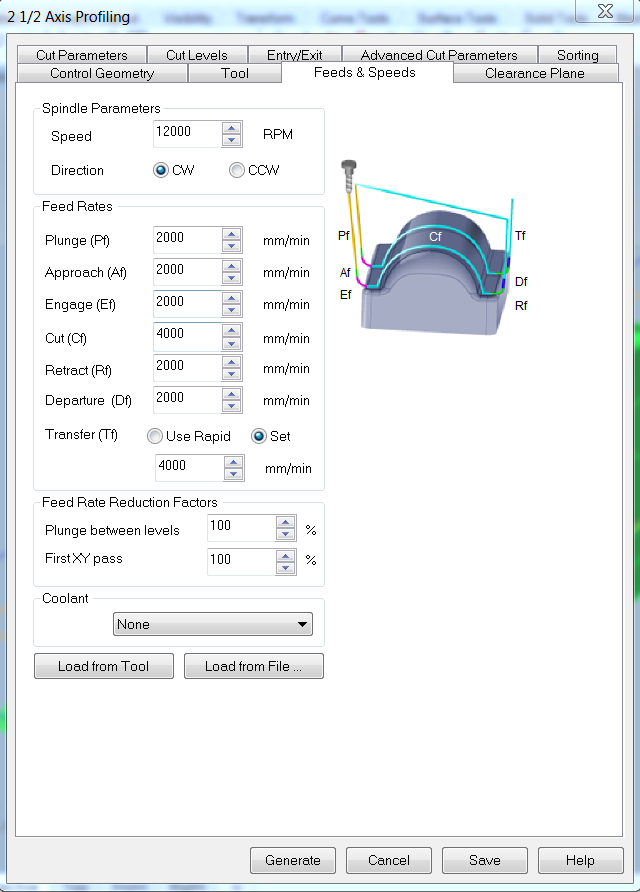Increase Spindle Speed with up arrow
Screen dimensions: 640x892
click(231, 128)
